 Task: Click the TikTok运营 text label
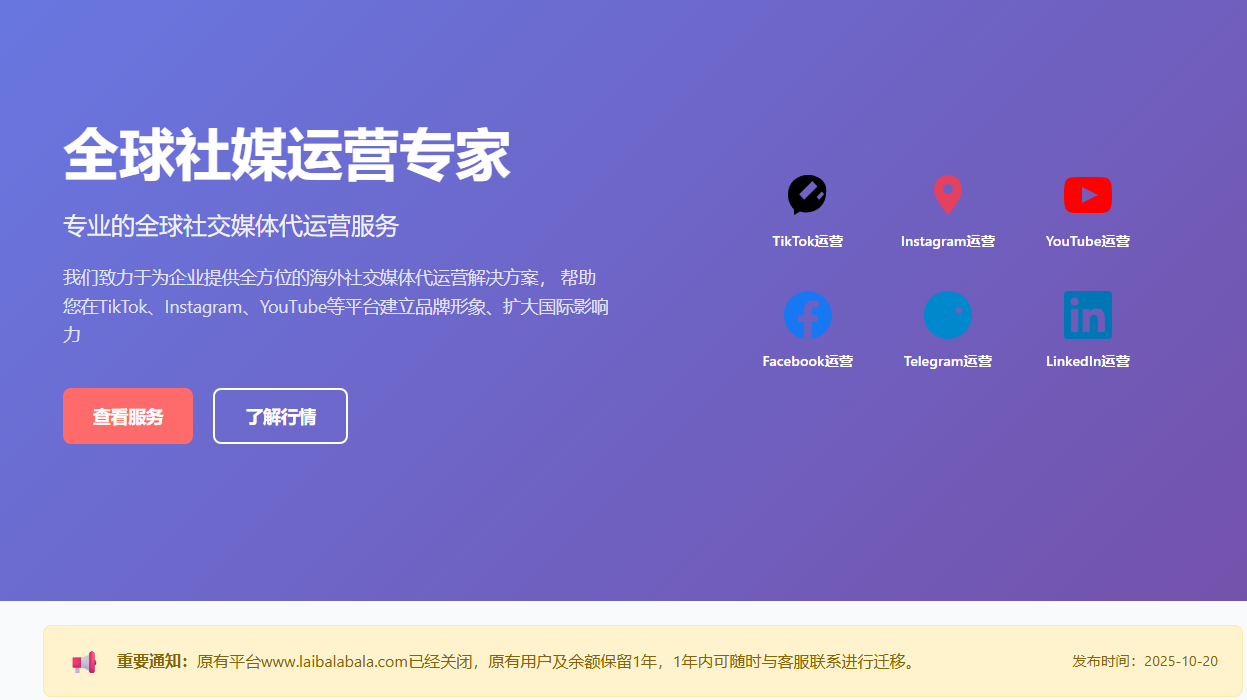[x=807, y=241]
